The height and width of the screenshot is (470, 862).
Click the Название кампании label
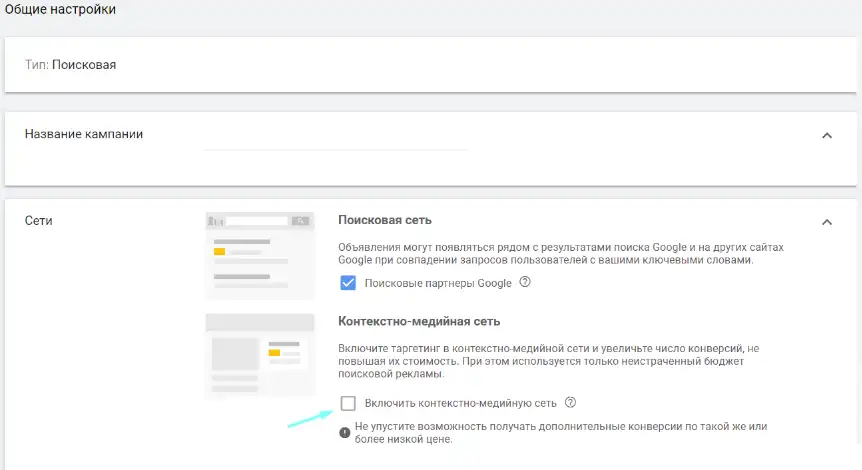[84, 134]
